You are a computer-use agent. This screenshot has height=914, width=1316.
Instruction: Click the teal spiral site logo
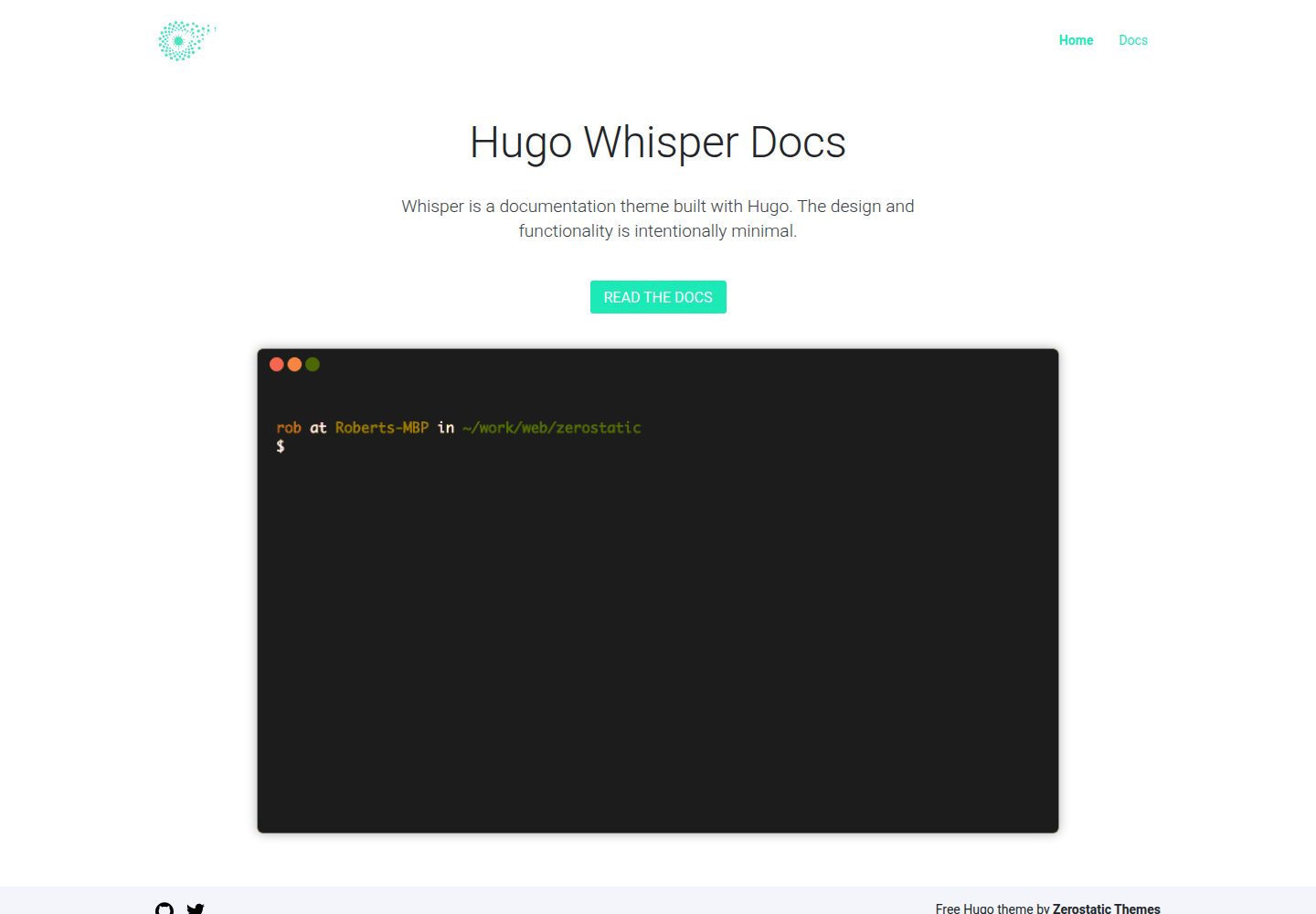point(186,40)
